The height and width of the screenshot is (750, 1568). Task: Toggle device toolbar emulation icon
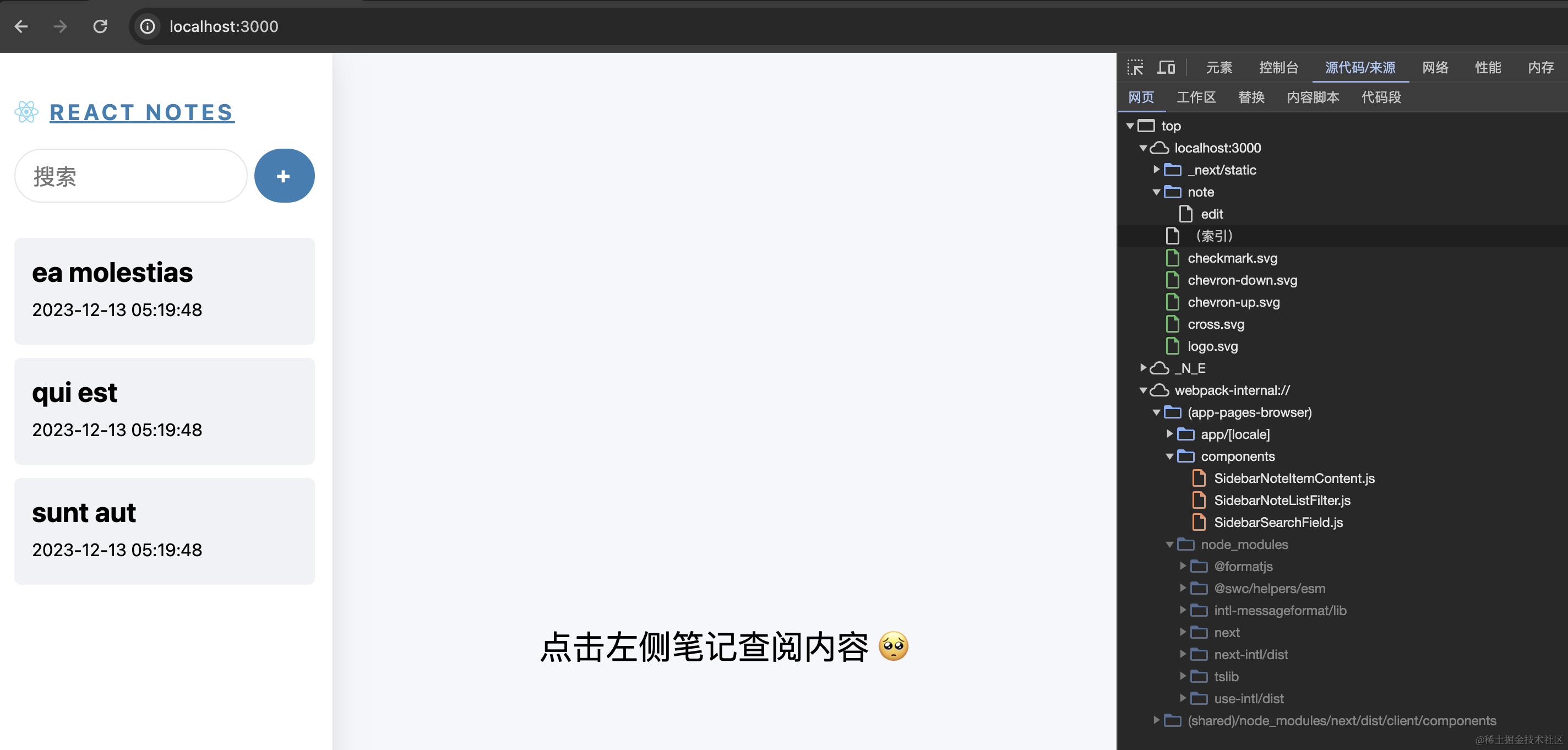click(x=1166, y=67)
